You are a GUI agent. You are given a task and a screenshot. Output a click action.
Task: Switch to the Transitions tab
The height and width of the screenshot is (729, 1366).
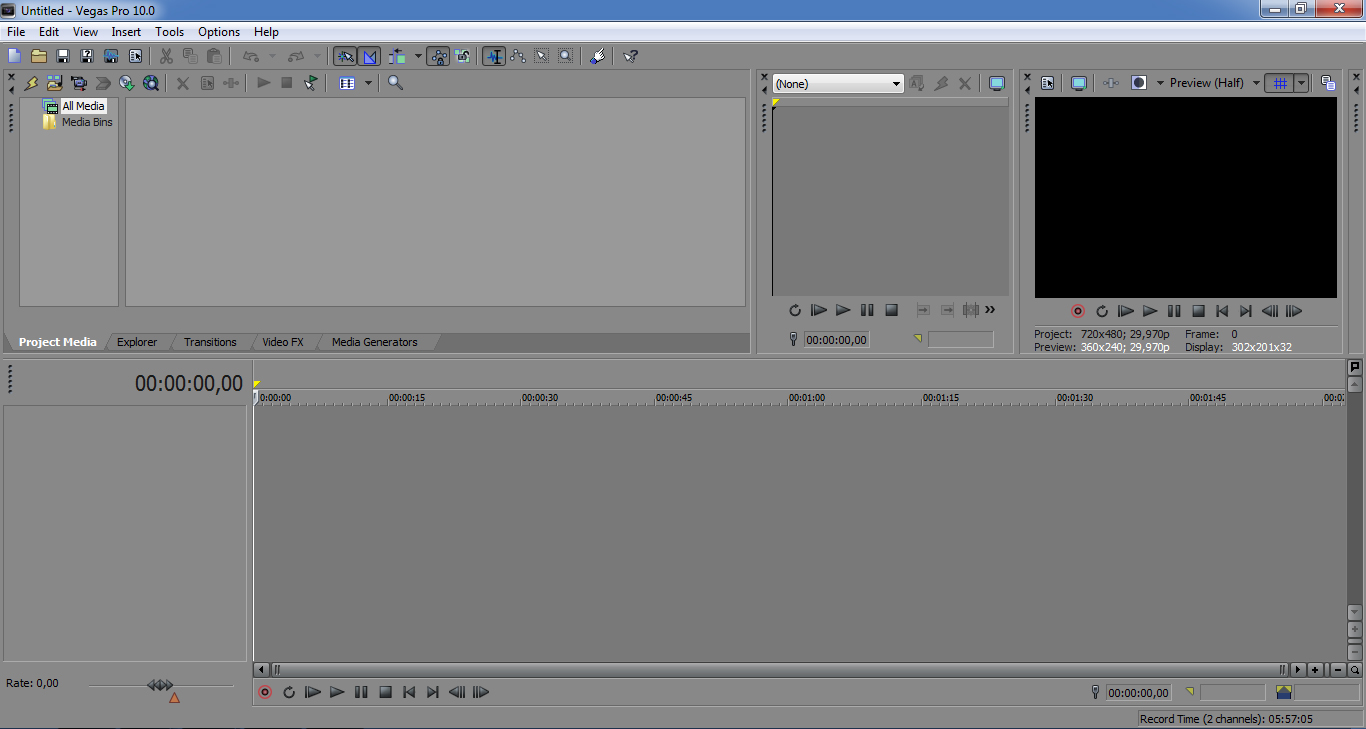pos(210,342)
